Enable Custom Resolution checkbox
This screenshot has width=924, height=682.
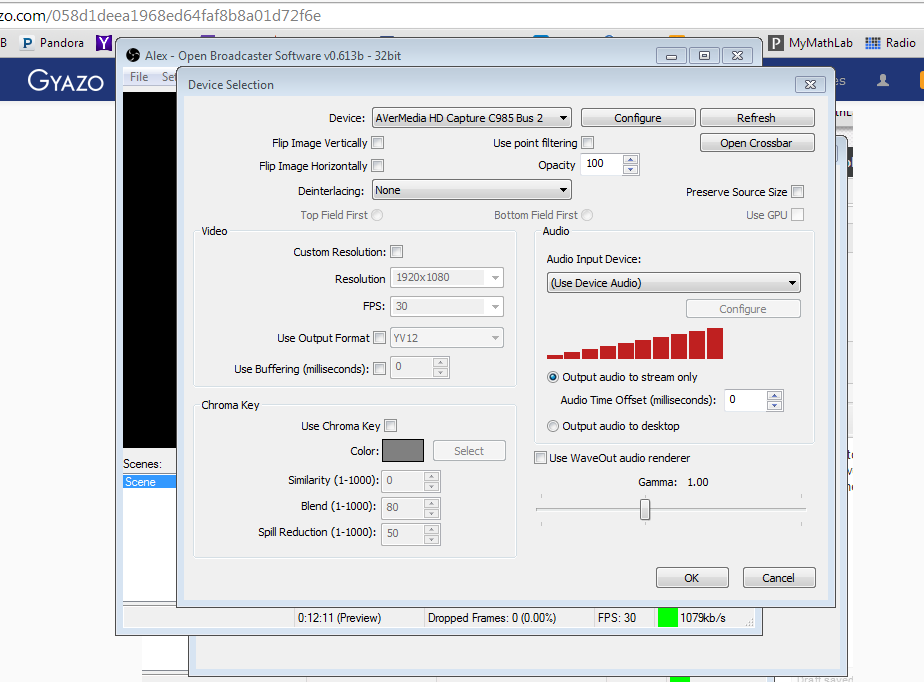click(x=397, y=252)
